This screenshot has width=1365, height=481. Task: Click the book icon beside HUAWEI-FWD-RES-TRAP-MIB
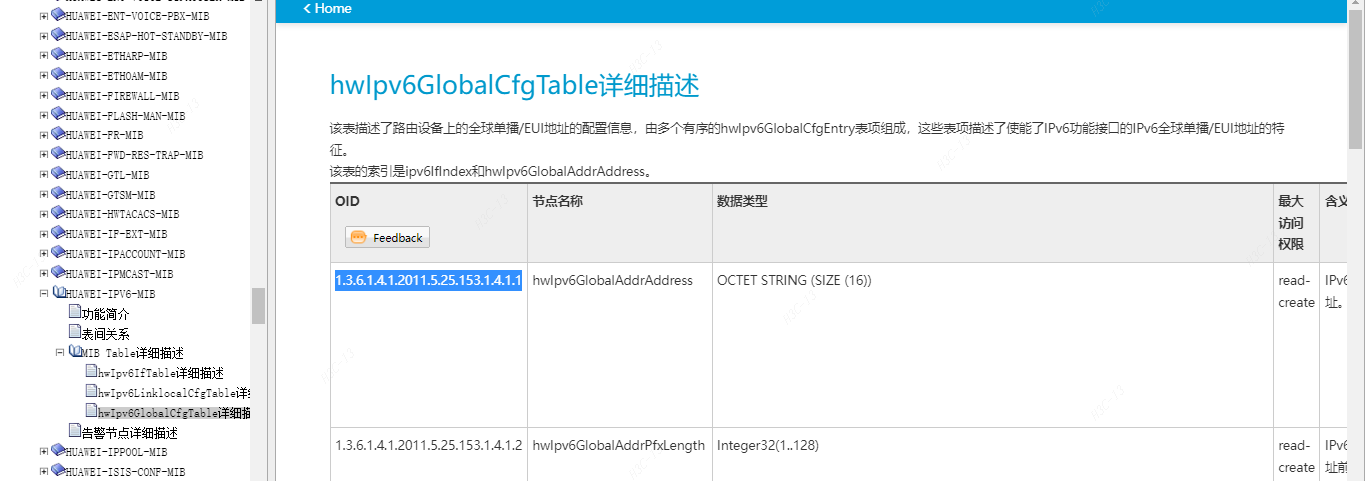click(58, 154)
